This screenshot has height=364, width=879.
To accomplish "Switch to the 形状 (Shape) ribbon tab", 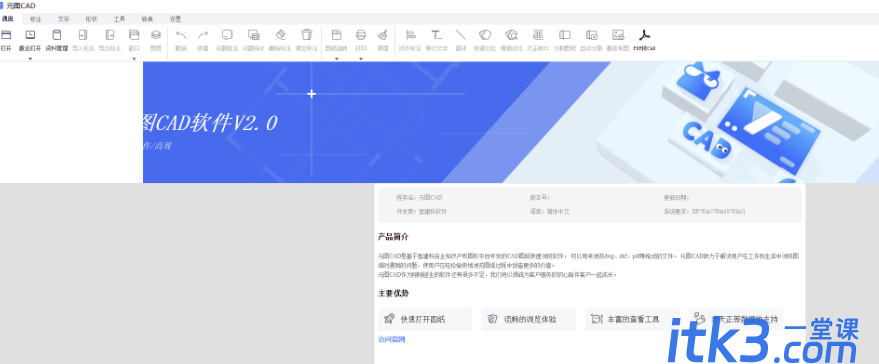I will coord(92,19).
